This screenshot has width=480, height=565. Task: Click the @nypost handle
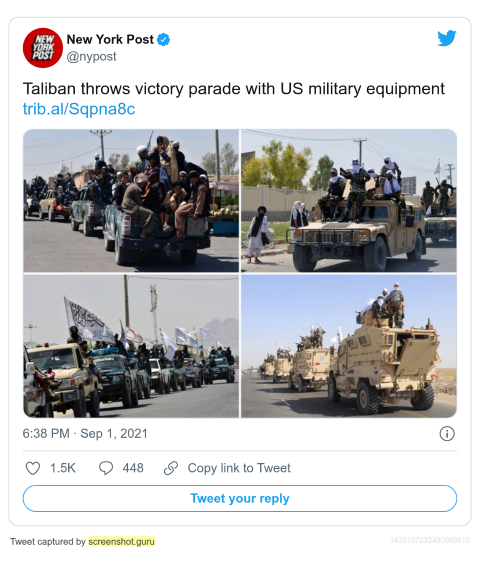(92, 57)
